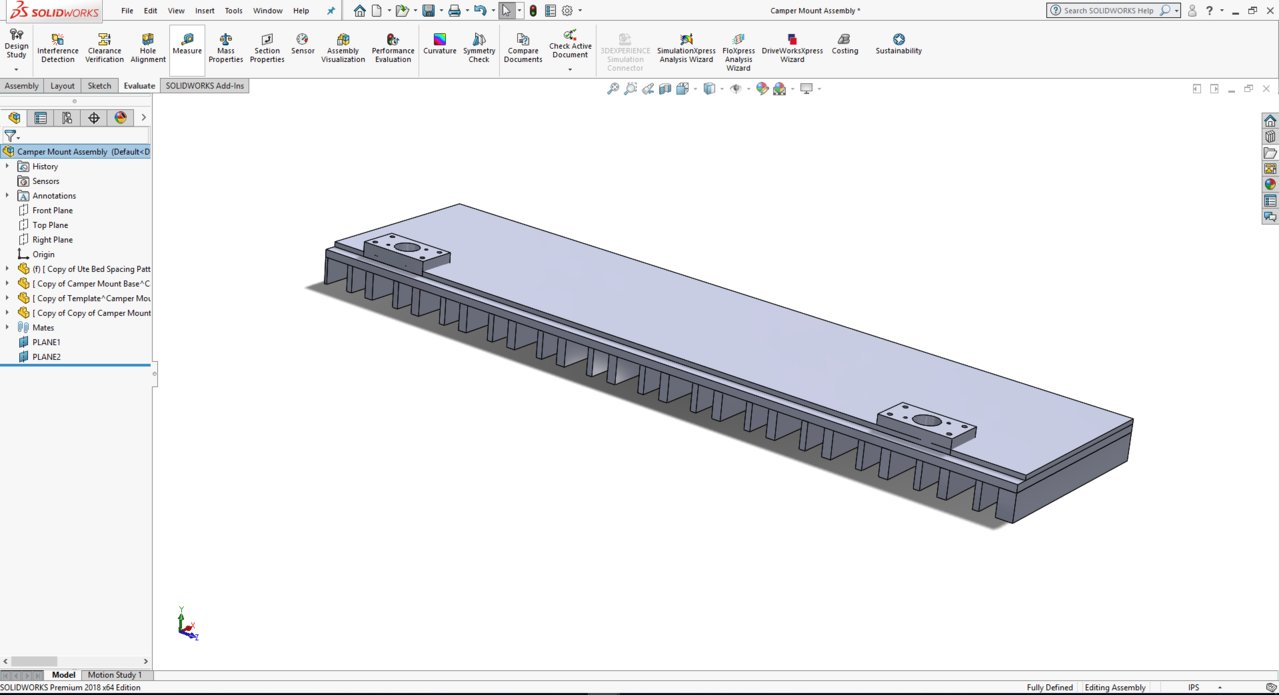
Task: Click the Edit Appearance color ball in view toolbar
Action: coord(762,89)
